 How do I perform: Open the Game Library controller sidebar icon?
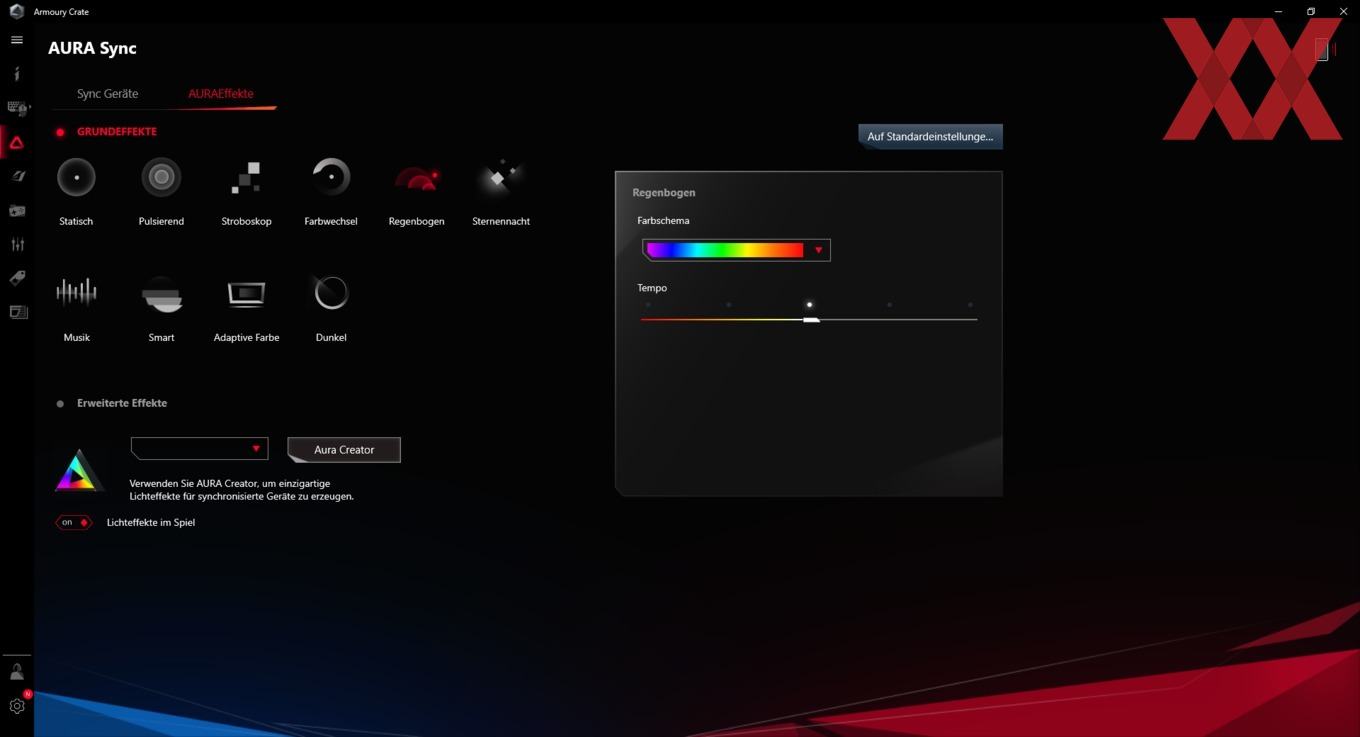(x=17, y=211)
